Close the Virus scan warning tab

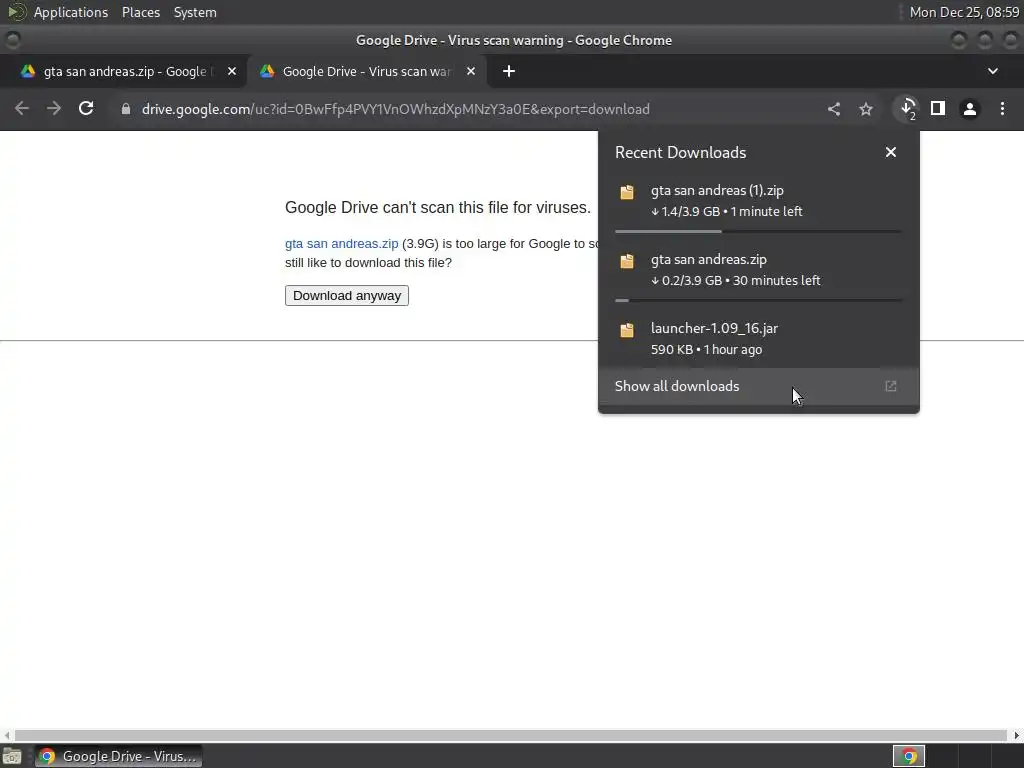(471, 71)
